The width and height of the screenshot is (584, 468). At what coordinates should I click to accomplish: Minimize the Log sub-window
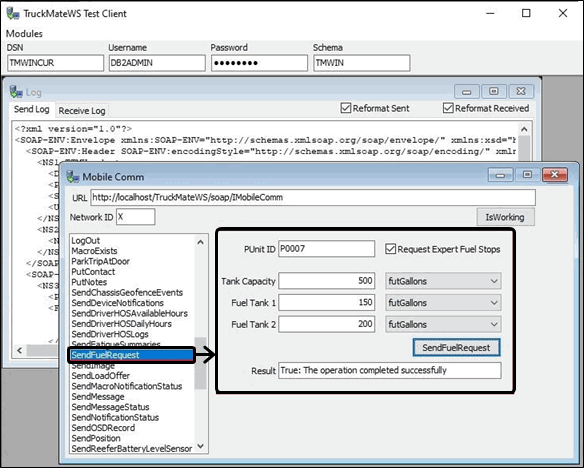[466, 92]
